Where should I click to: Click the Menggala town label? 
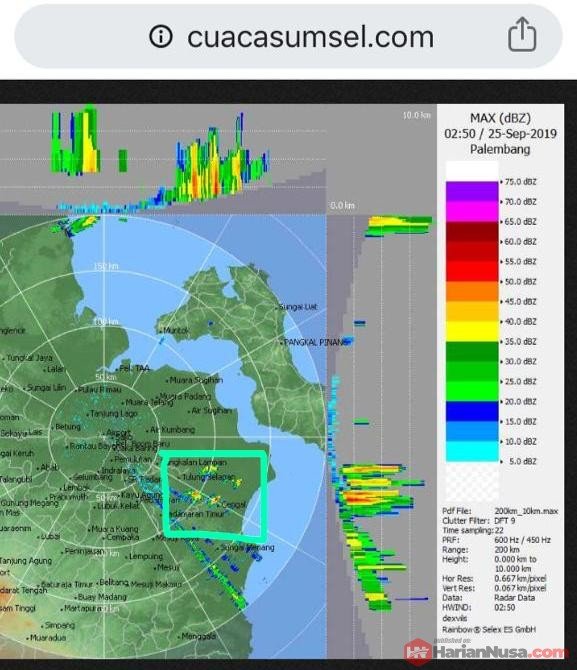tap(199, 636)
